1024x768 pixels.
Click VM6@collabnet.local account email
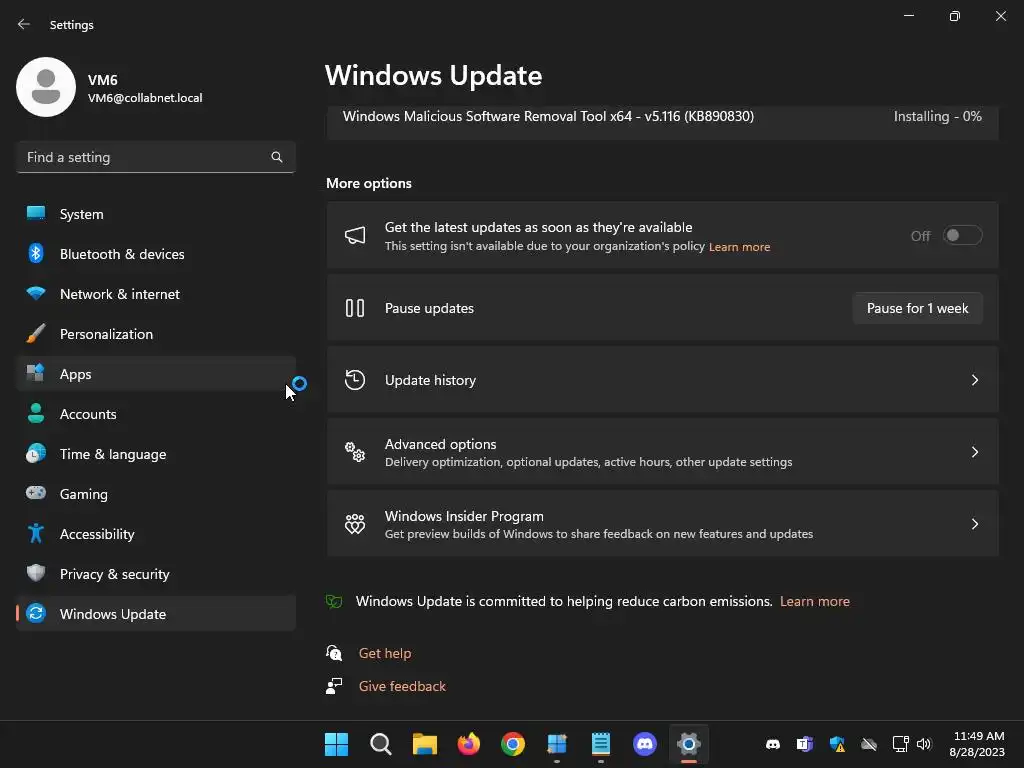[x=145, y=98]
